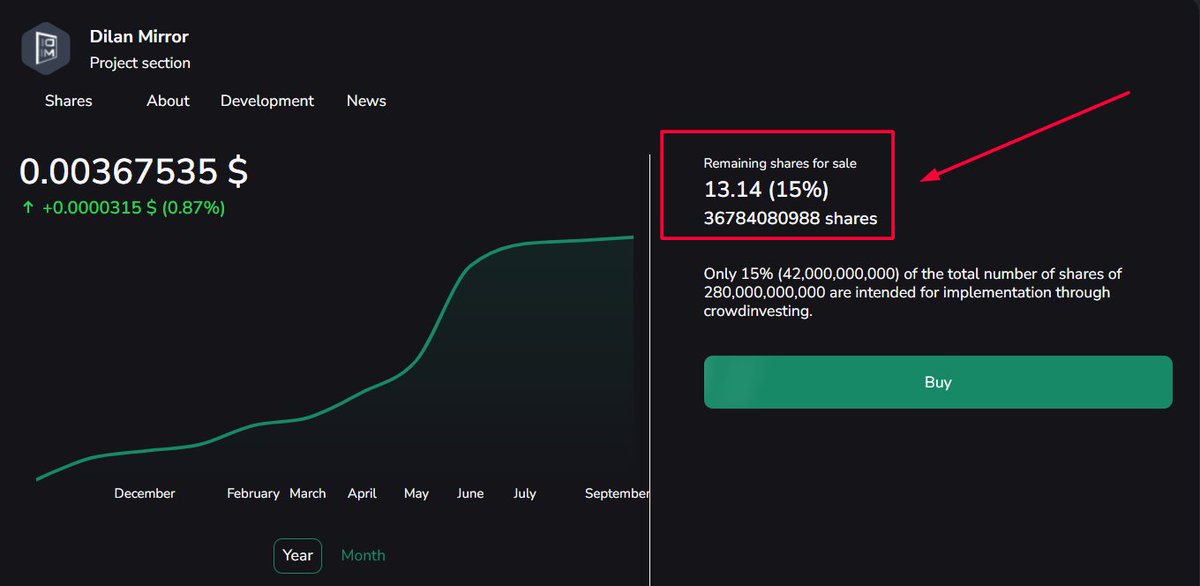Select June on the chart timeline

click(470, 493)
